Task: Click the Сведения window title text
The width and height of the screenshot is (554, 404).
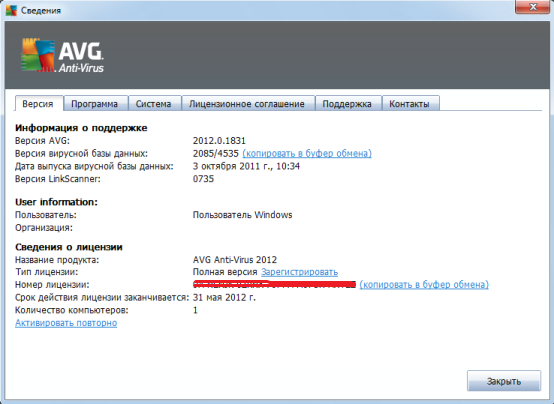Action: pos(41,11)
